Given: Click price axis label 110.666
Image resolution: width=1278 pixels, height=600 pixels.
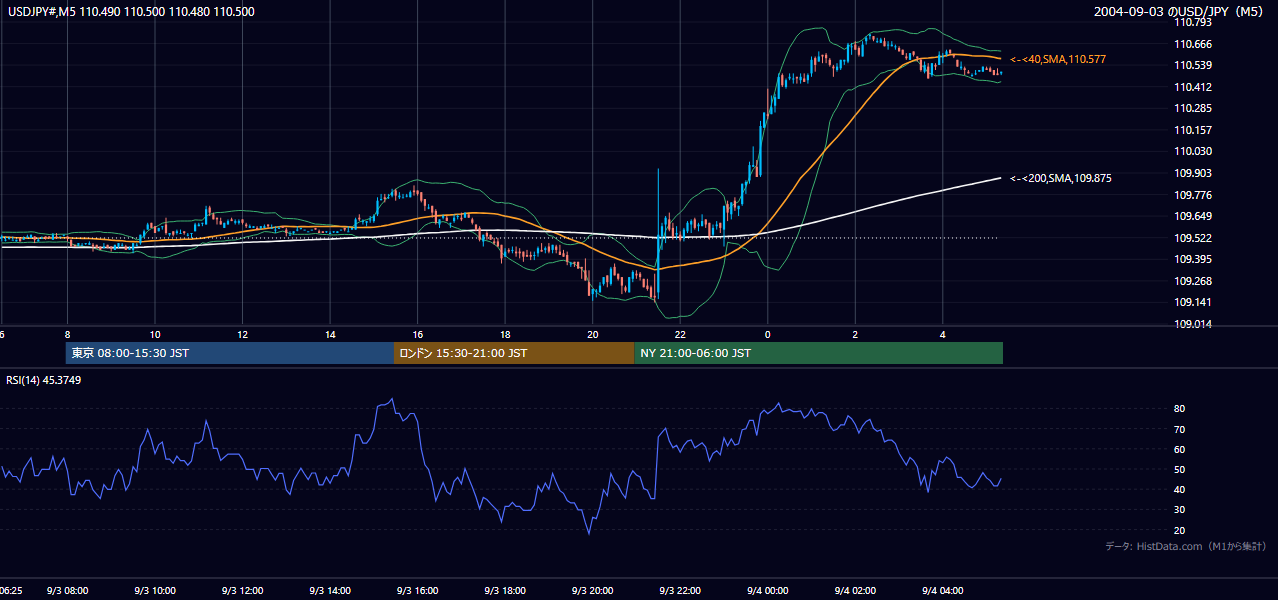Looking at the screenshot, I should point(1191,44).
